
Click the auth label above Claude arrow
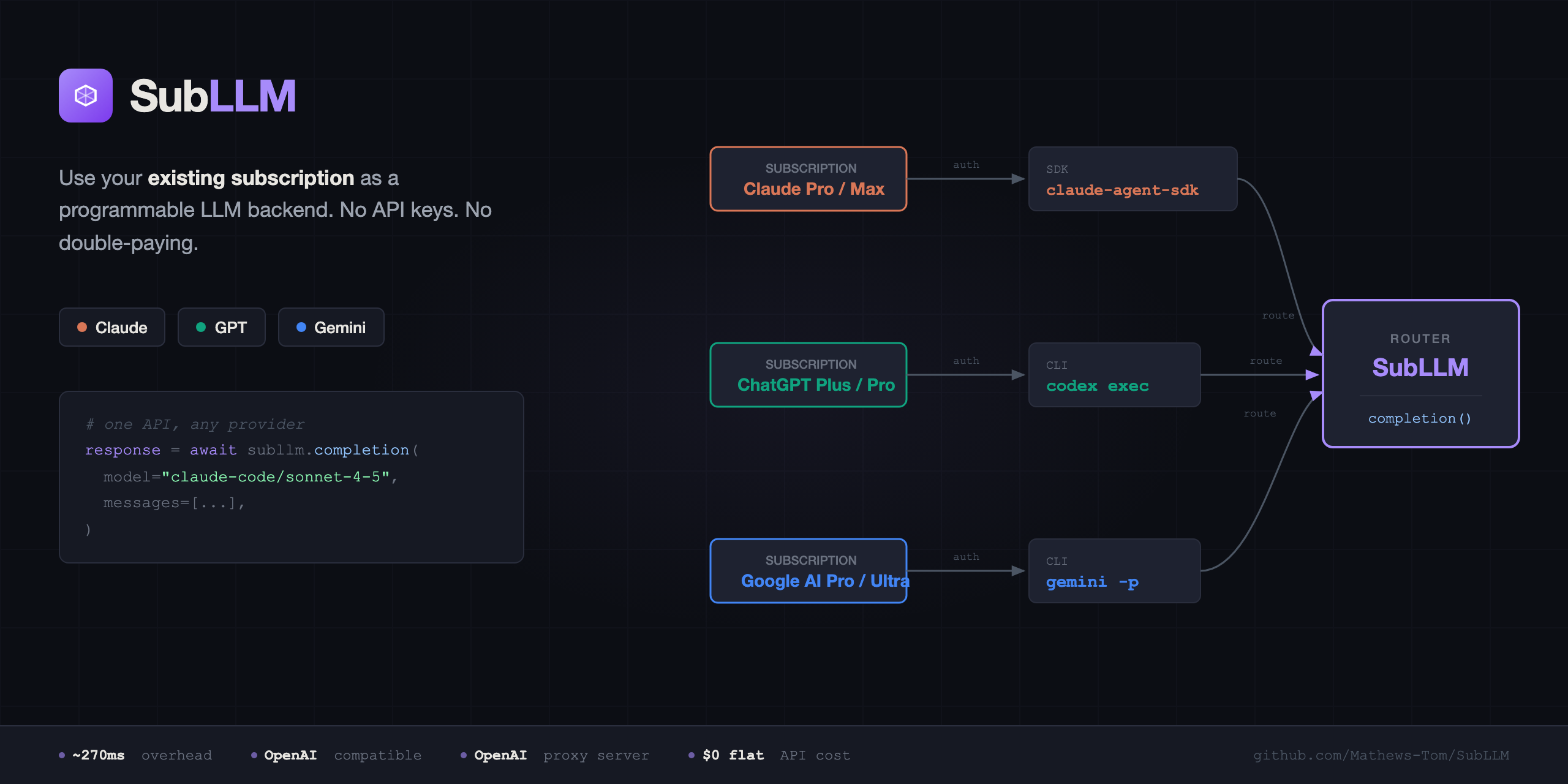[x=966, y=165]
